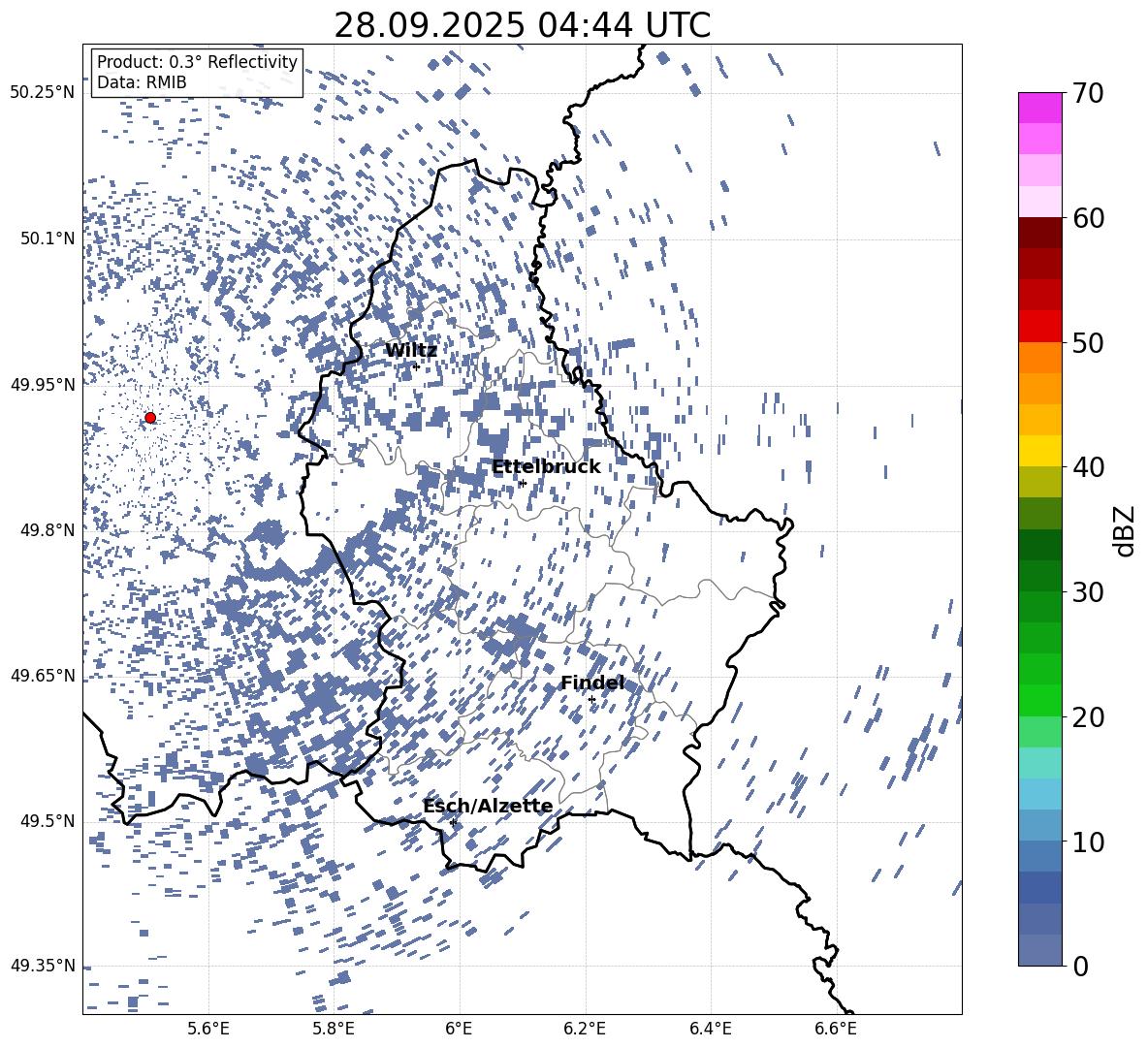Click the Product: 0.3° Reflectivity text

pos(197,62)
